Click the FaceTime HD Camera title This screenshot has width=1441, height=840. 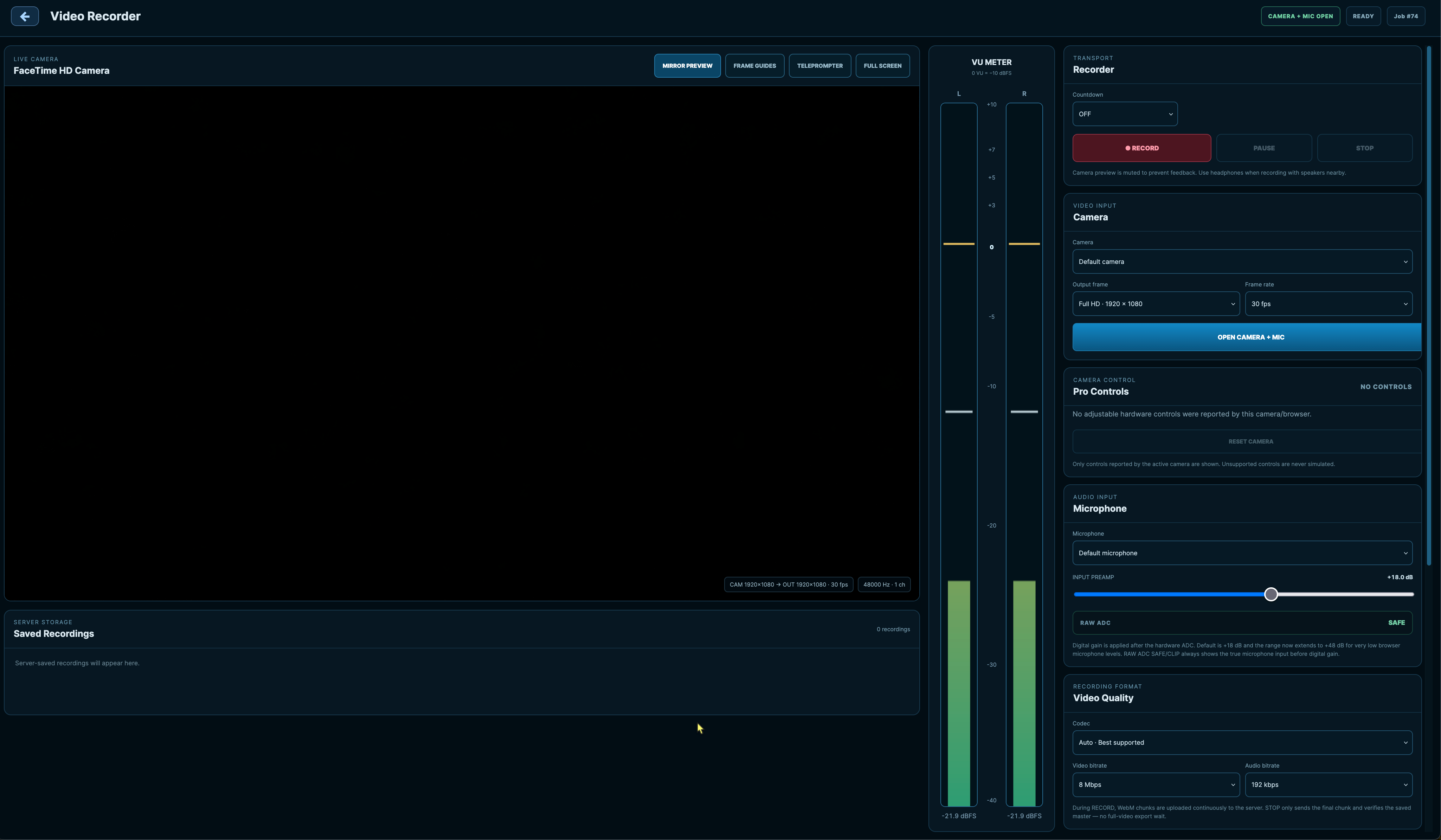coord(61,70)
